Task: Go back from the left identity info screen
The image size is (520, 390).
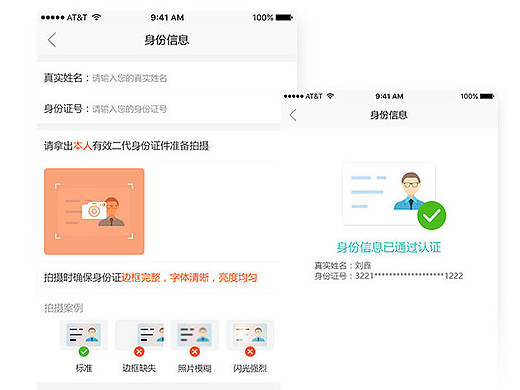Action: 52,40
